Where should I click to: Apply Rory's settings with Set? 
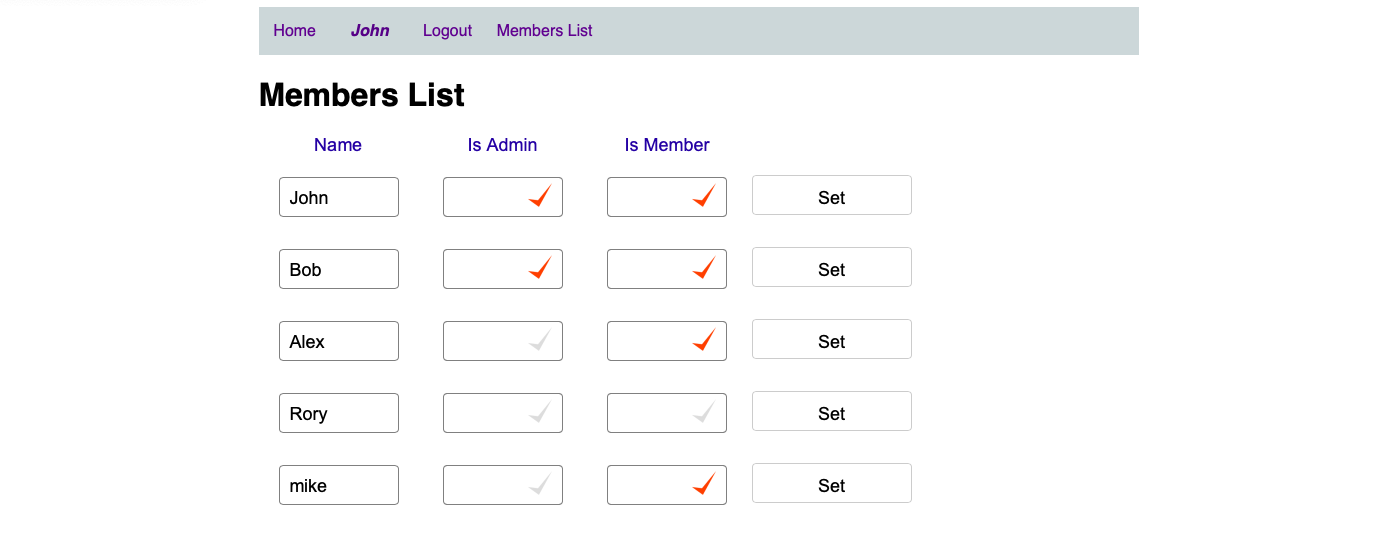point(831,412)
